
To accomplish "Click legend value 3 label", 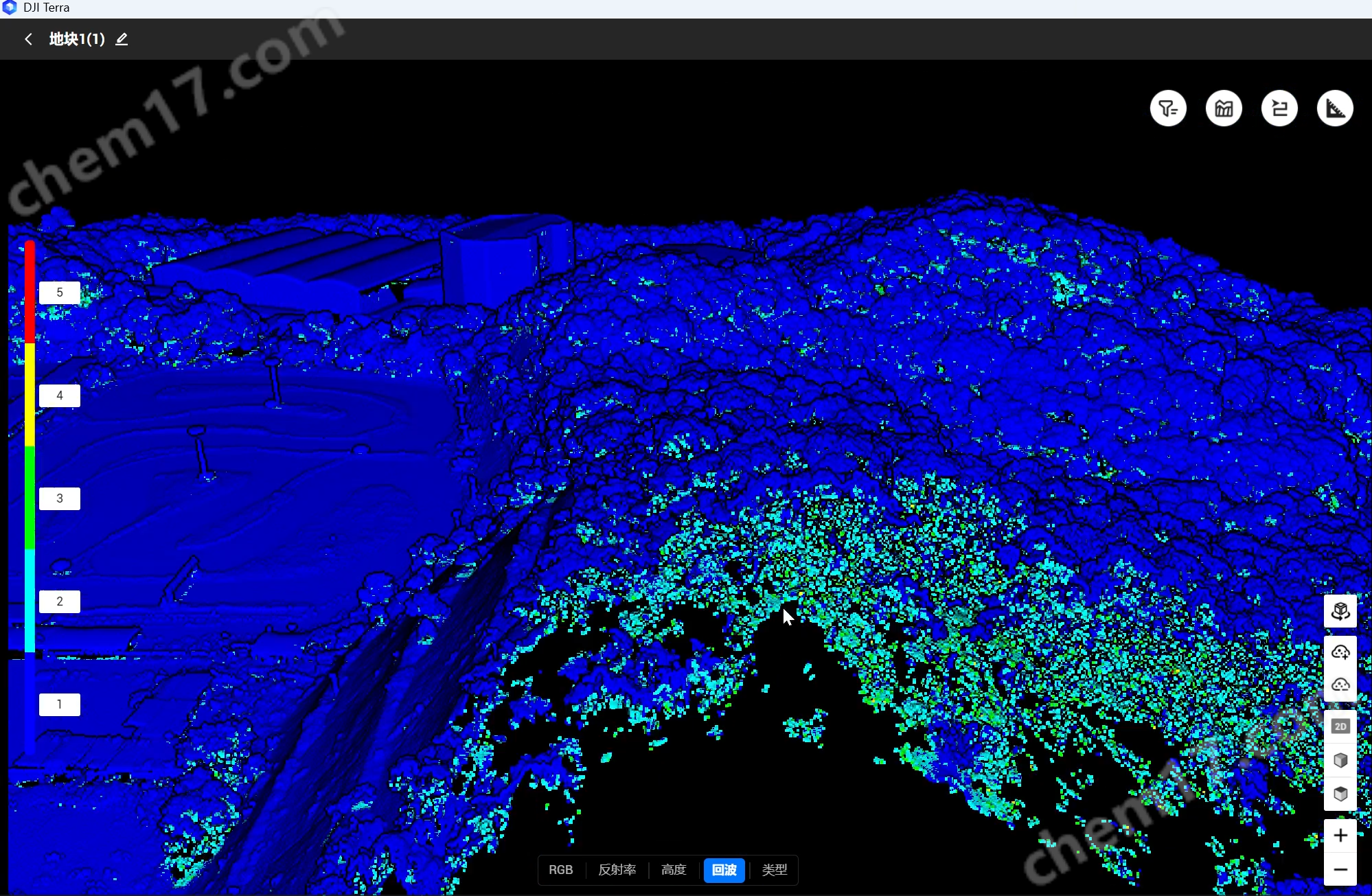I will tap(60, 498).
